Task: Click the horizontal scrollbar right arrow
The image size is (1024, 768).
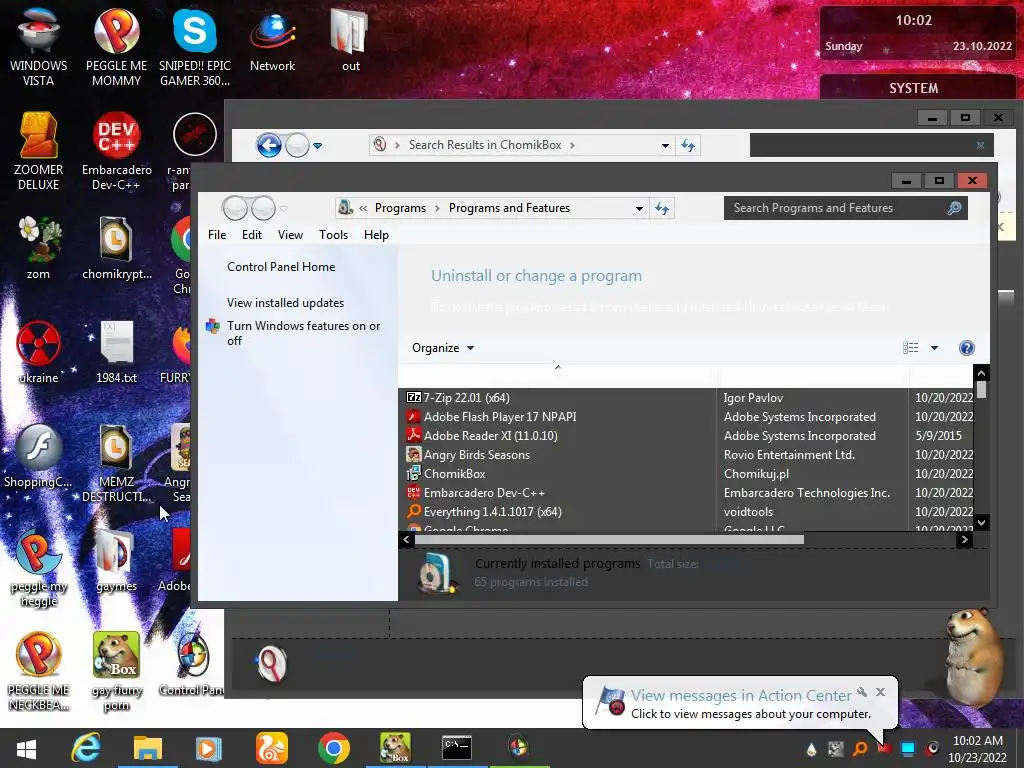Action: click(x=964, y=539)
